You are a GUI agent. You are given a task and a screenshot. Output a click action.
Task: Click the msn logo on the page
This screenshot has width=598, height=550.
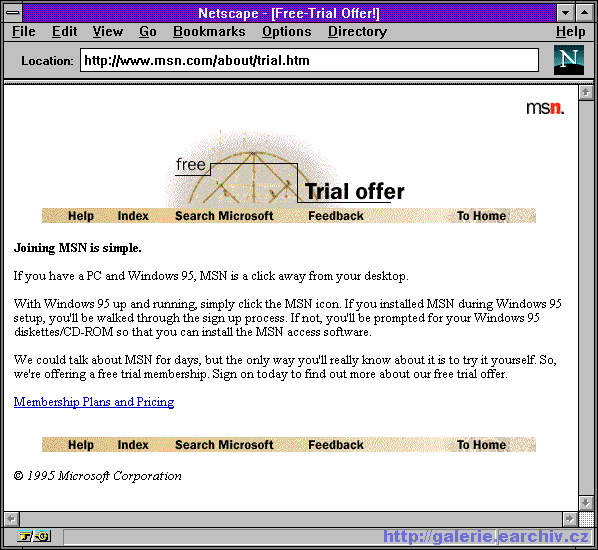coord(545,108)
